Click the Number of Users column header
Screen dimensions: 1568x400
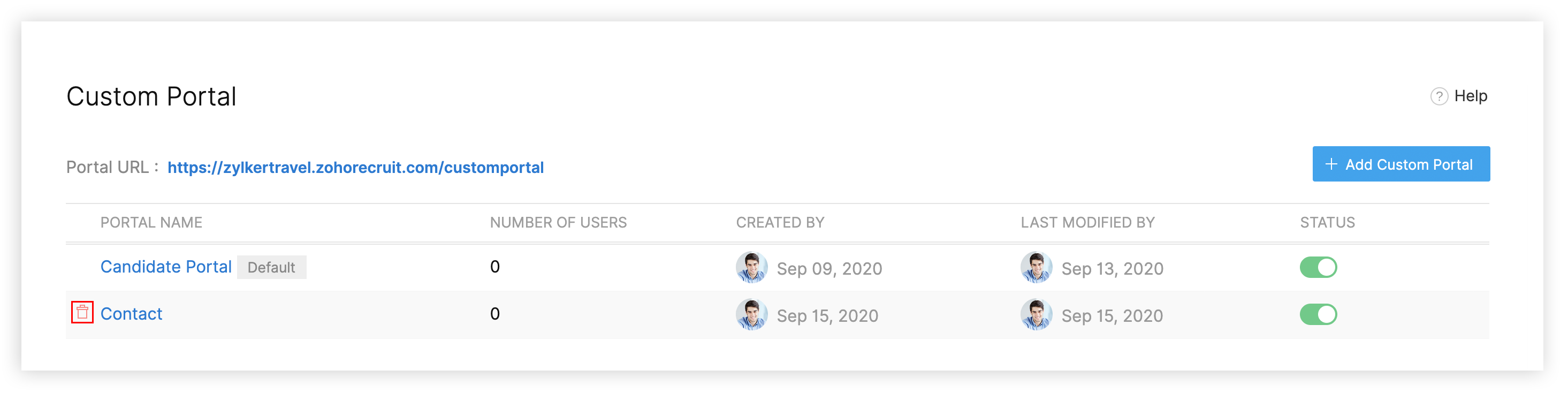pos(559,223)
